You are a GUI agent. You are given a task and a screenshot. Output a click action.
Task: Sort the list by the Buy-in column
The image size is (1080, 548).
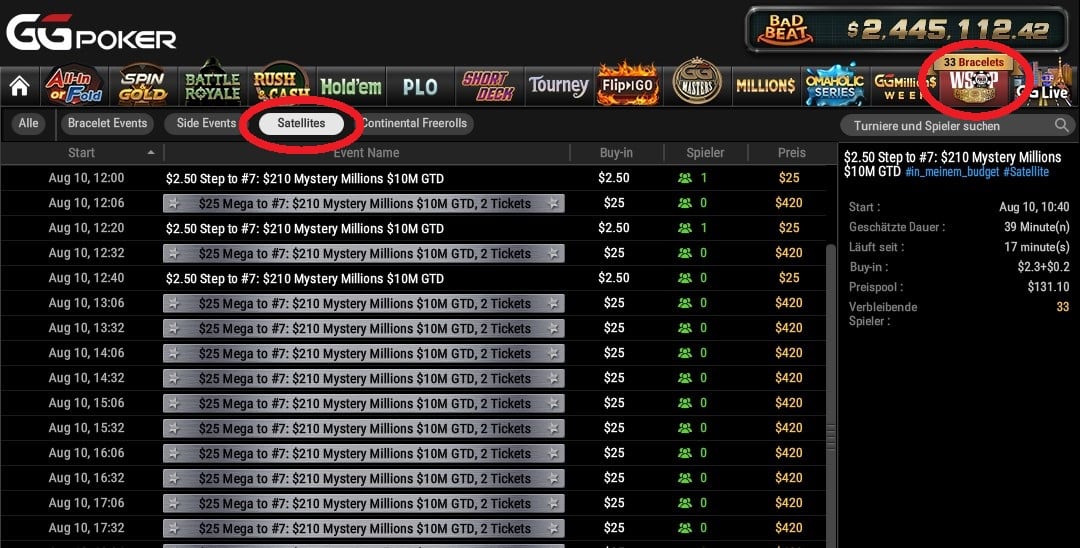616,153
